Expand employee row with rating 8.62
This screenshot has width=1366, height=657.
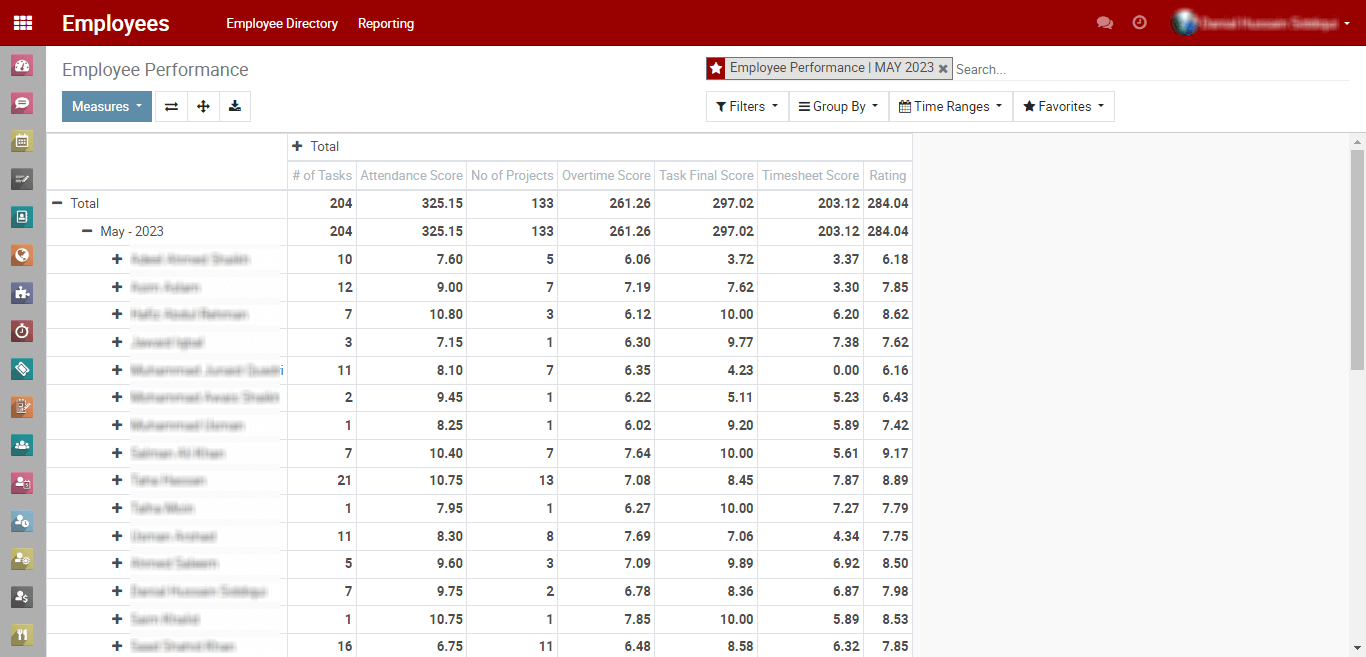[x=117, y=314]
